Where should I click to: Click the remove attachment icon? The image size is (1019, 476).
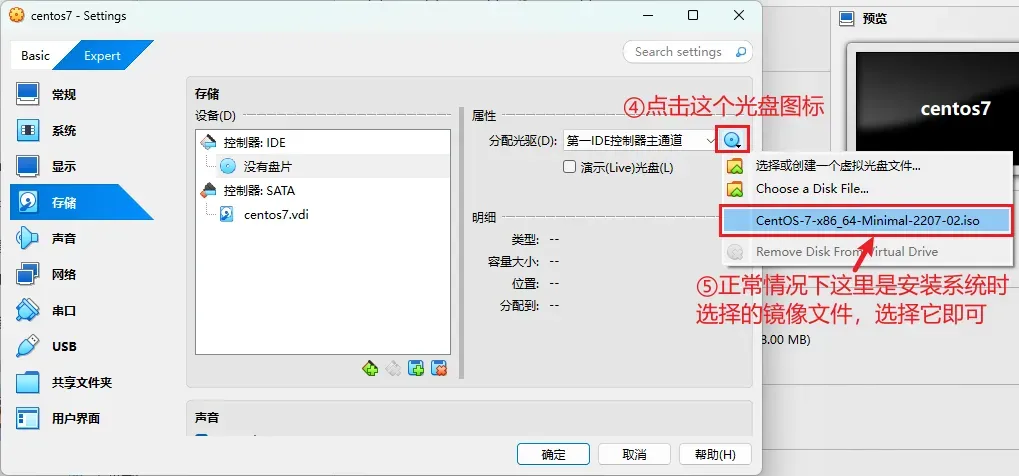[x=438, y=369]
